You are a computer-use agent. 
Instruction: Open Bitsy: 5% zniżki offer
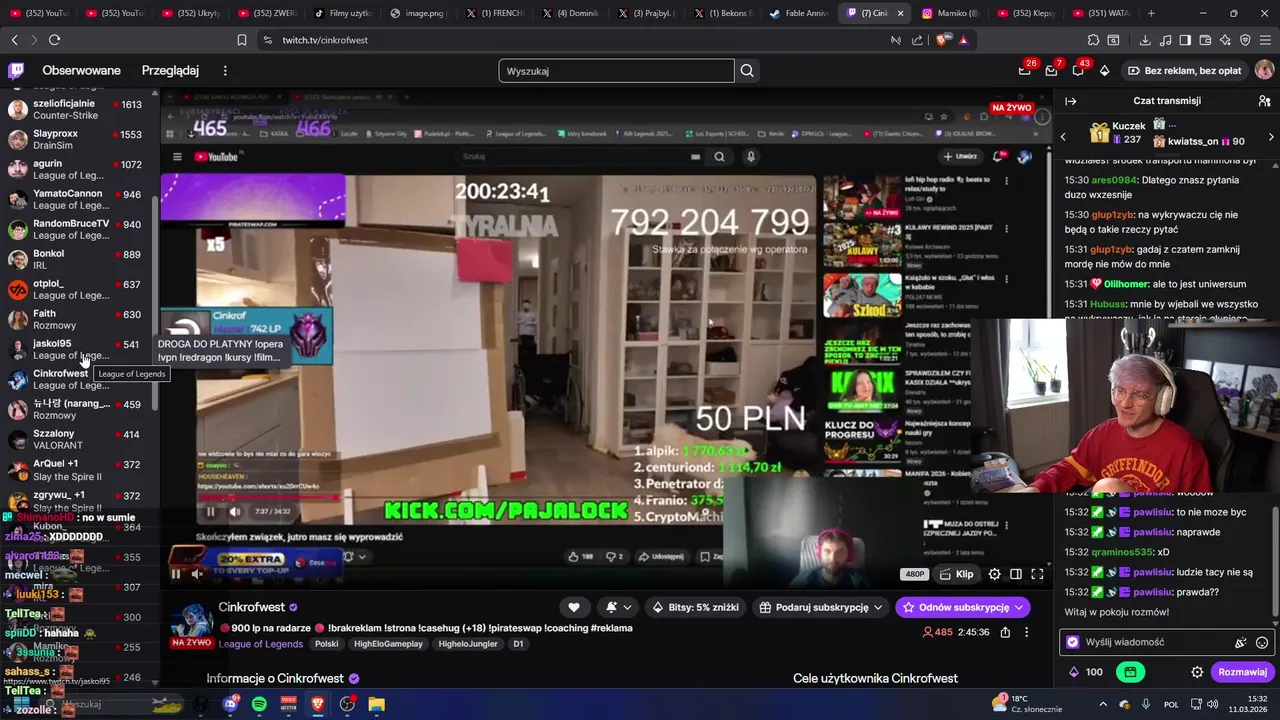point(695,607)
